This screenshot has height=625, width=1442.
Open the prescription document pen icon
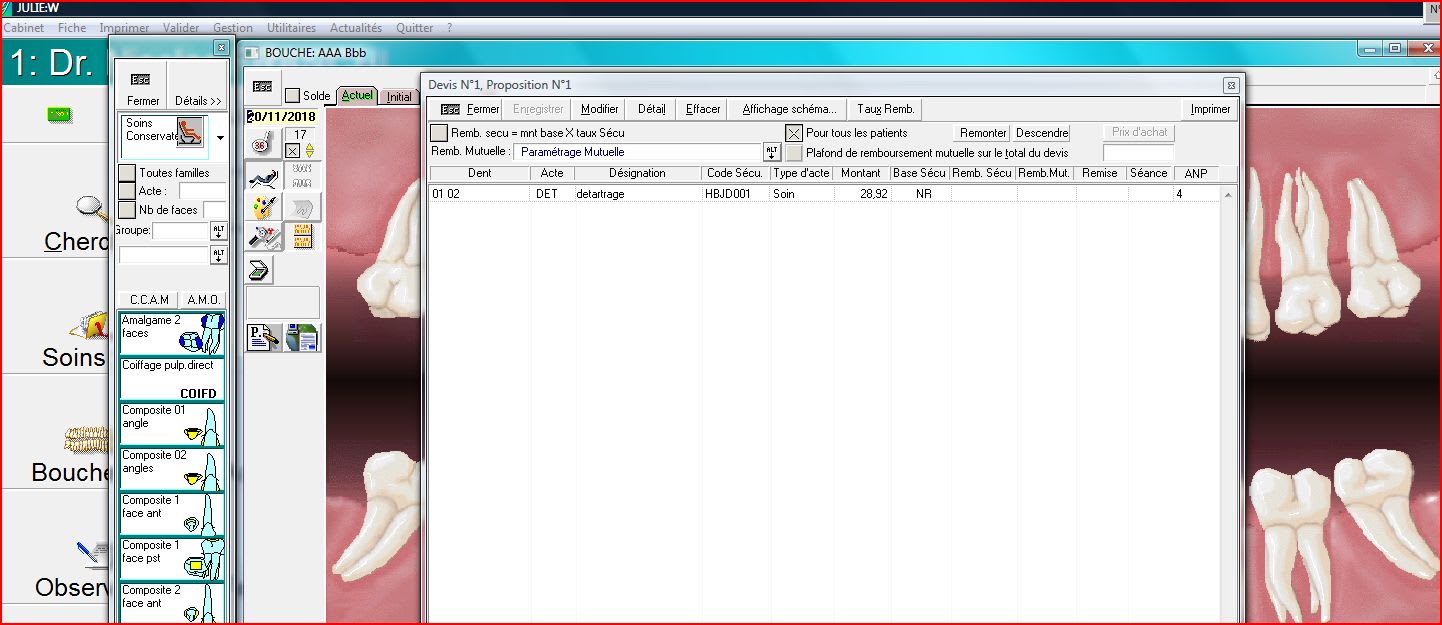[263, 338]
